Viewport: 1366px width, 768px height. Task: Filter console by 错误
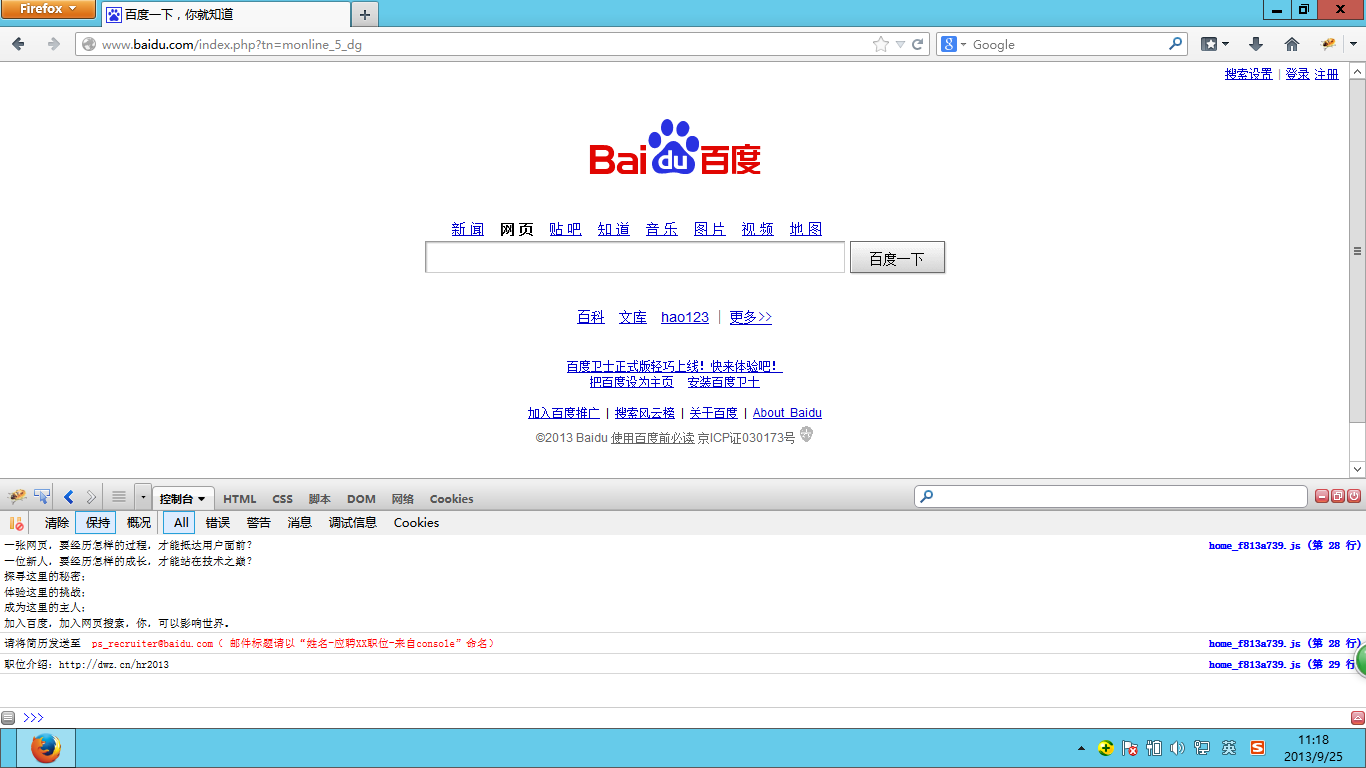pos(218,523)
